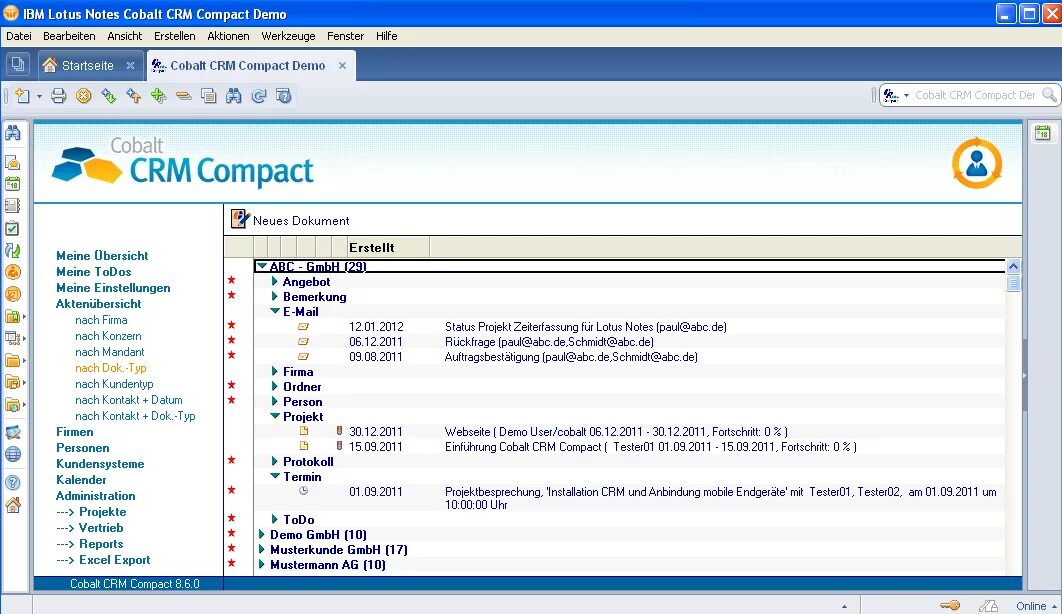Click the Help window icon in toolbar
The image size is (1062, 614).
point(284,96)
